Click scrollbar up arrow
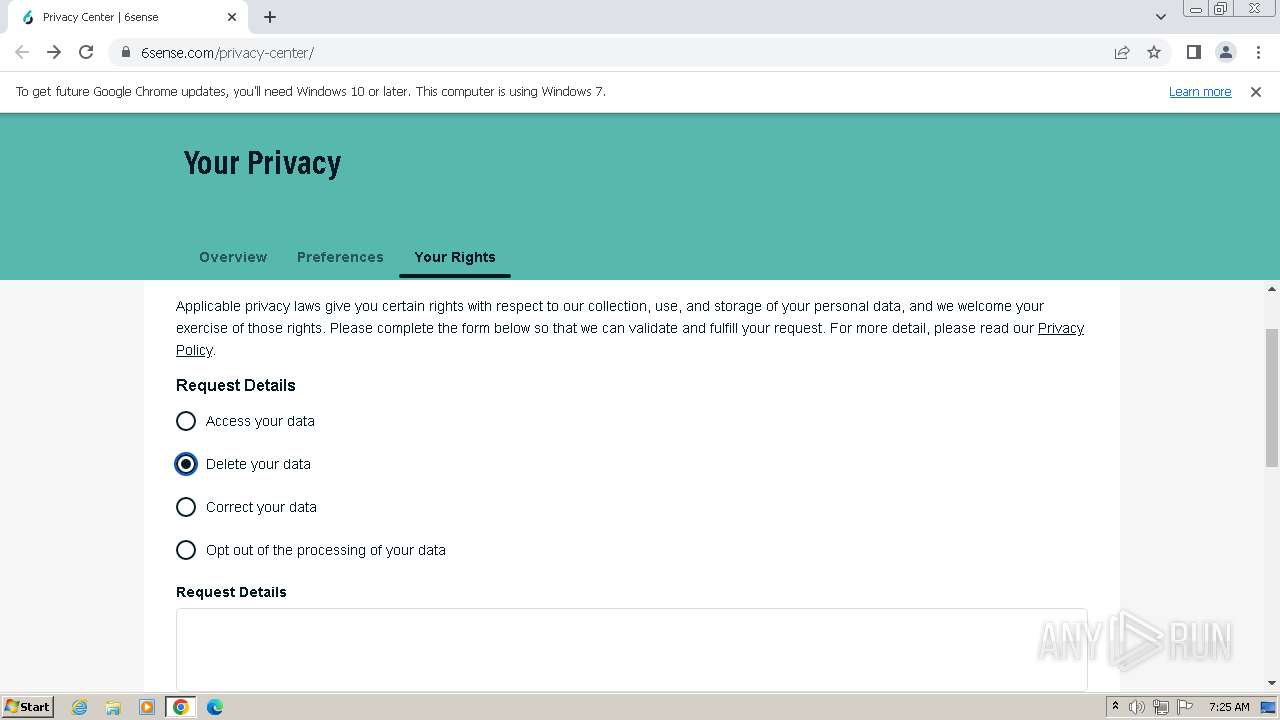 pyautogui.click(x=1272, y=289)
